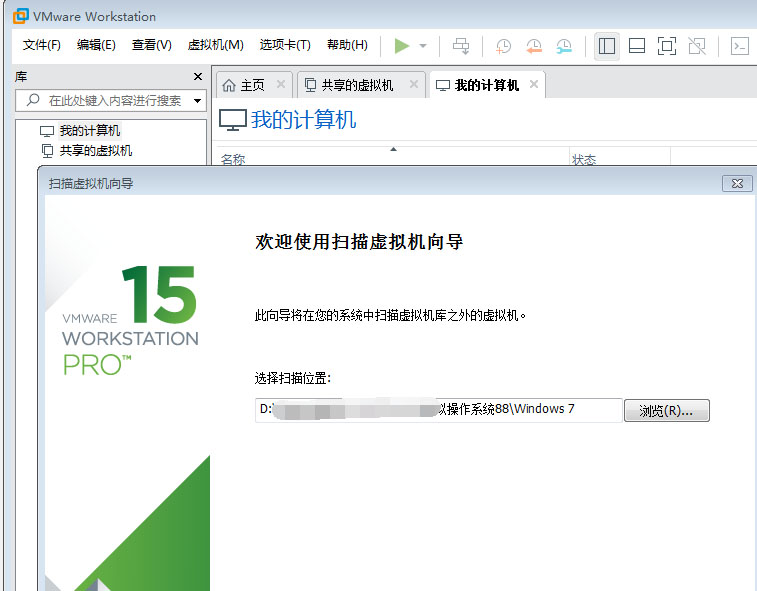757x591 pixels.
Task: Open the power options dropdown arrow
Action: pos(423,46)
